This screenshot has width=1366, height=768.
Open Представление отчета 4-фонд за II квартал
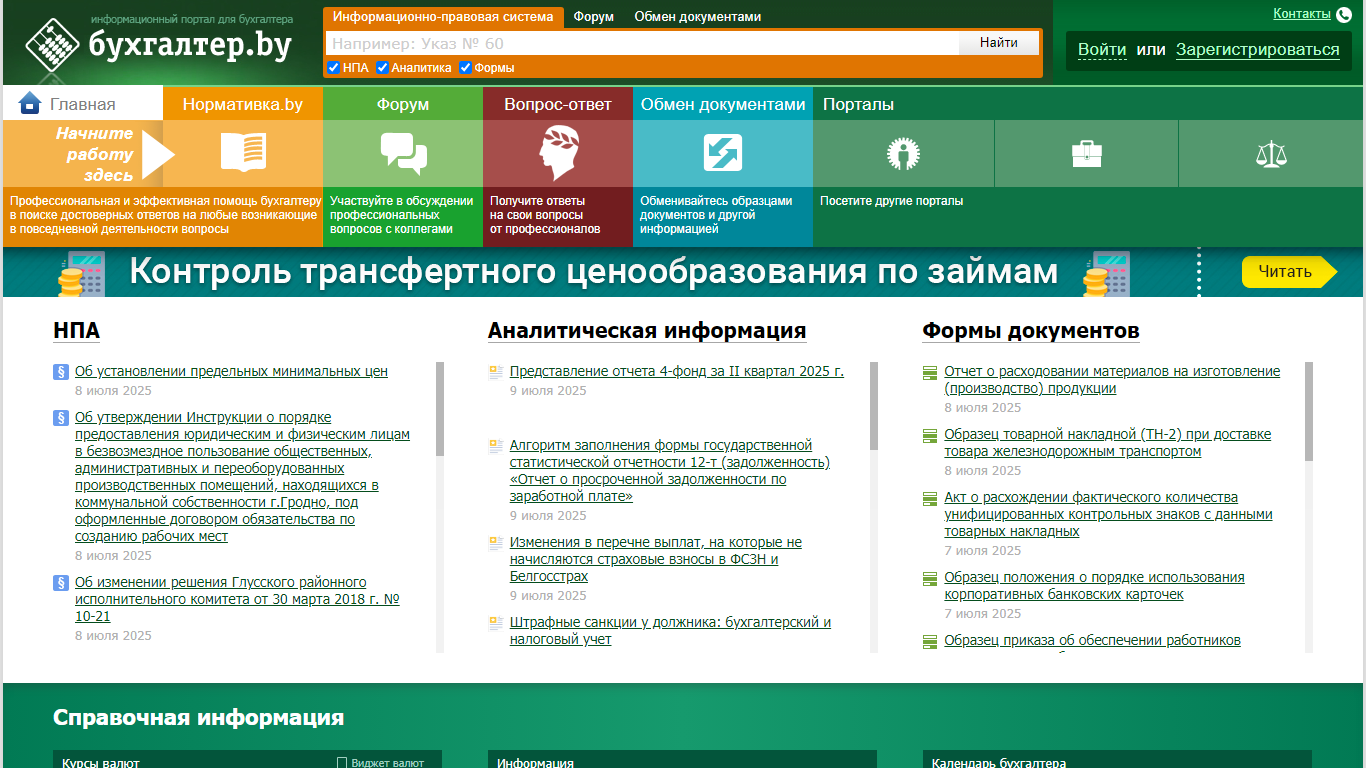677,371
